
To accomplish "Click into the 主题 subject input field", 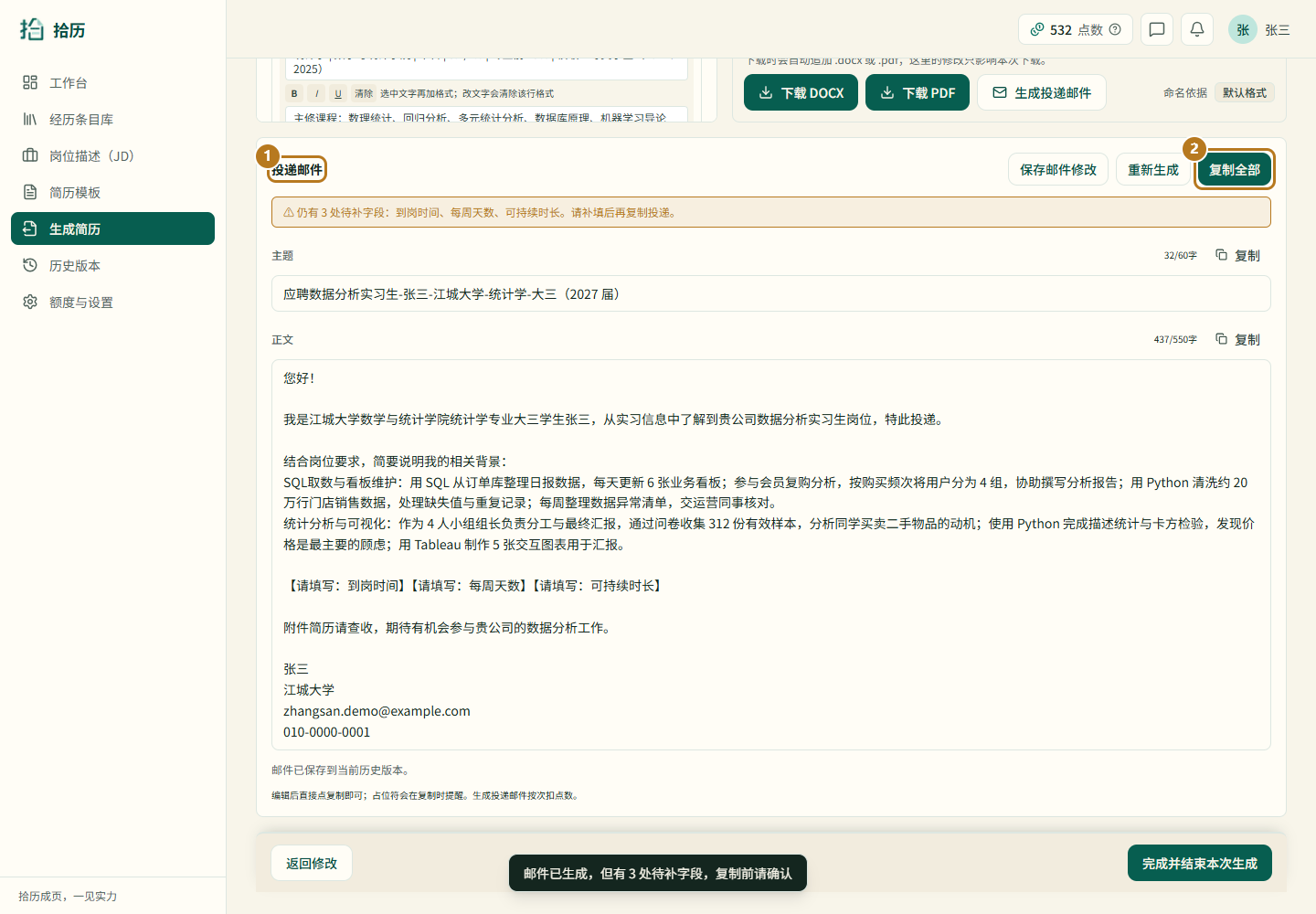I will point(771,293).
